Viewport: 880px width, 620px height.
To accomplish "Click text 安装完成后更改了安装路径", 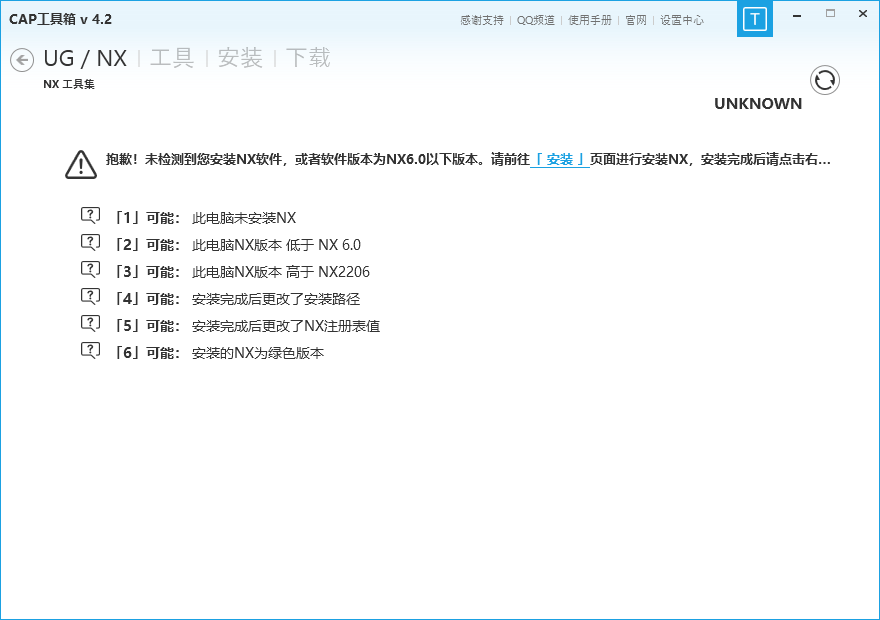I will [276, 298].
